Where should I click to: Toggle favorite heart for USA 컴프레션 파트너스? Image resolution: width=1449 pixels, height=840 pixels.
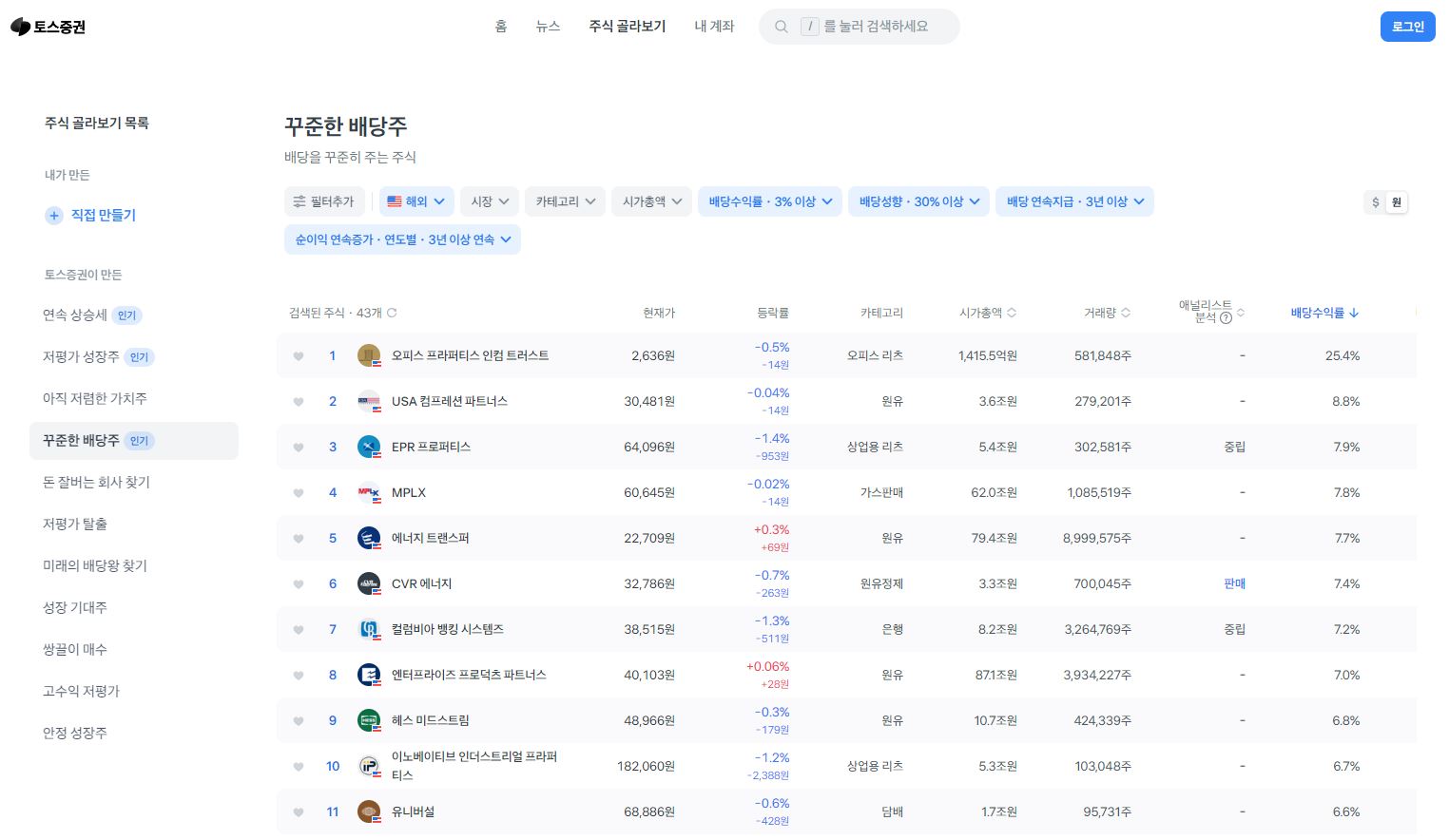[299, 402]
